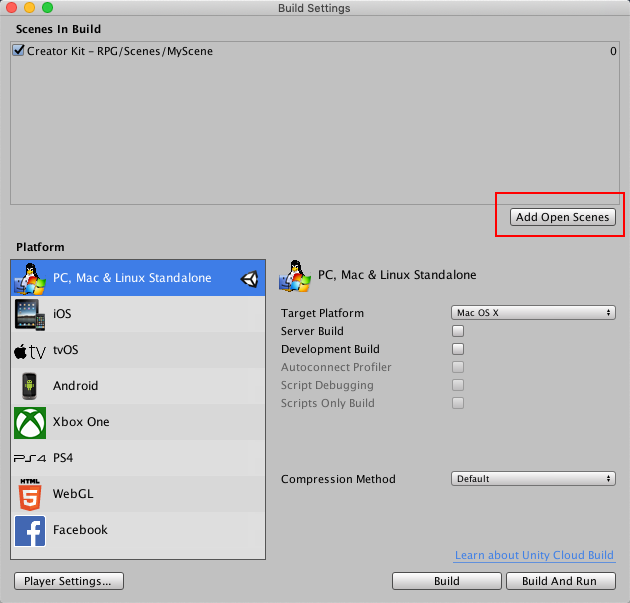Enable the Development Build checkbox
630x603 pixels.
click(458, 349)
